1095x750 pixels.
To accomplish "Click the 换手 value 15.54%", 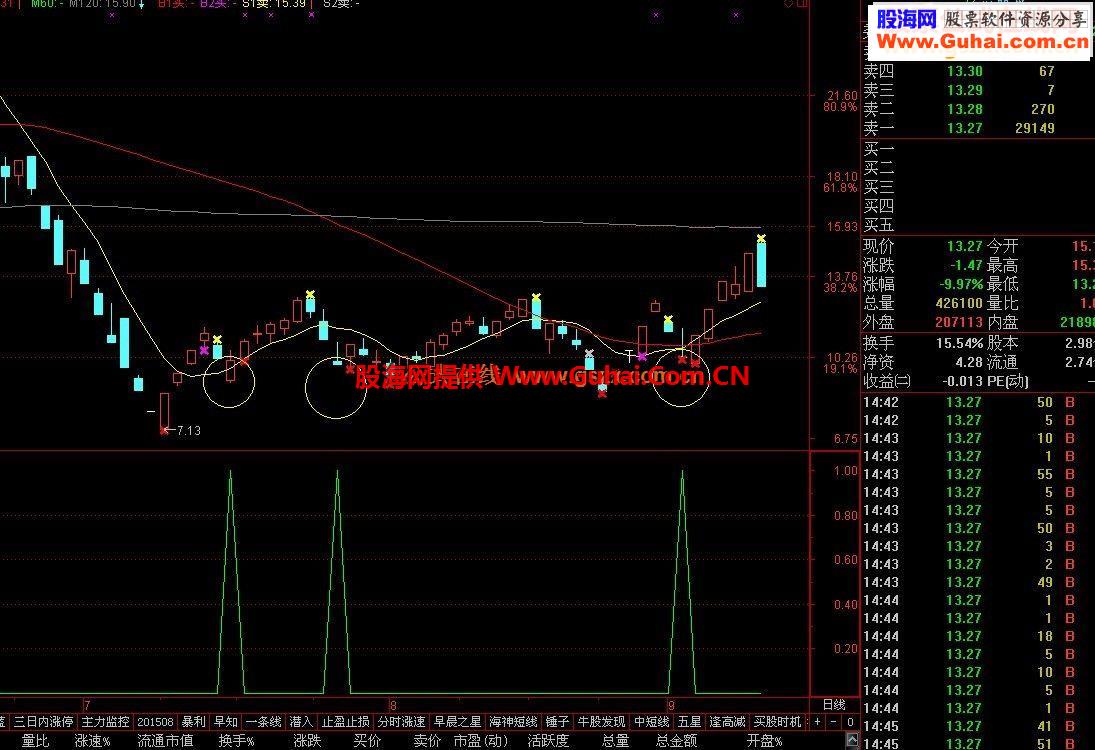I will tap(960, 343).
